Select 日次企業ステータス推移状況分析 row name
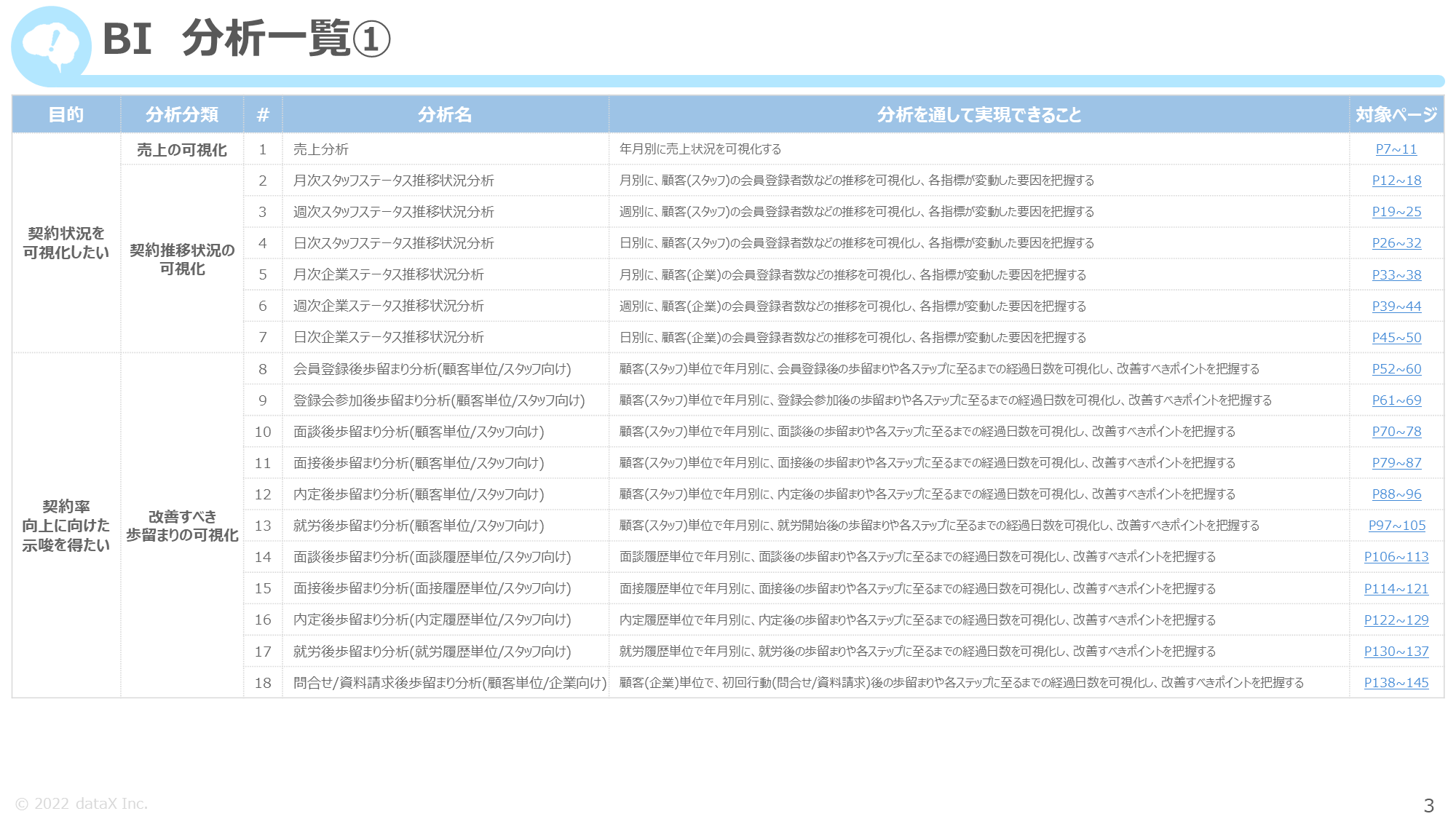The image size is (1456, 819). tap(389, 338)
